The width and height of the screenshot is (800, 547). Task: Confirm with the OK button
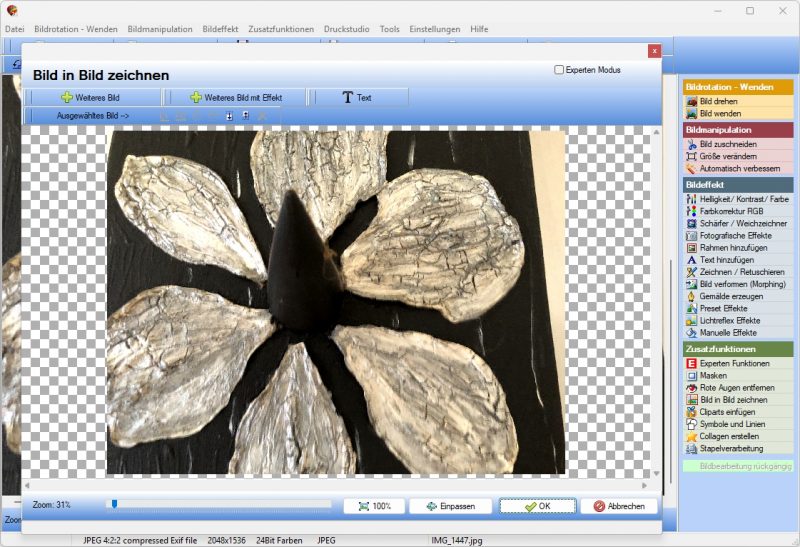537,506
